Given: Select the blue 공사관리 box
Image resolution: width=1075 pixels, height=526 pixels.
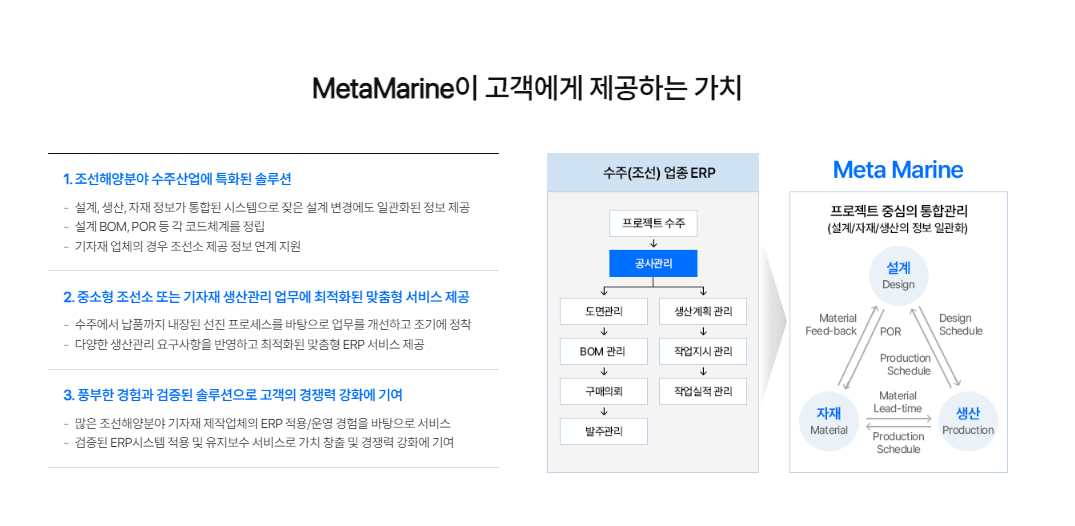Looking at the screenshot, I should (653, 263).
